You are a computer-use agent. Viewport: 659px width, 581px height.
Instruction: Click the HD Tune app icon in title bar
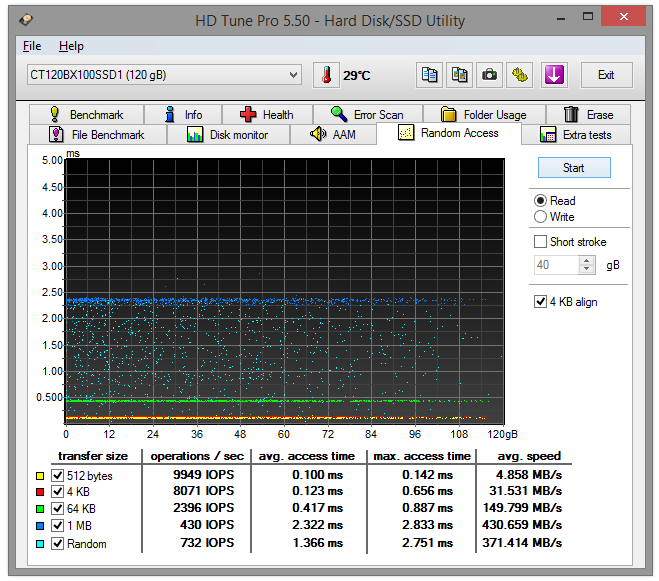point(26,20)
